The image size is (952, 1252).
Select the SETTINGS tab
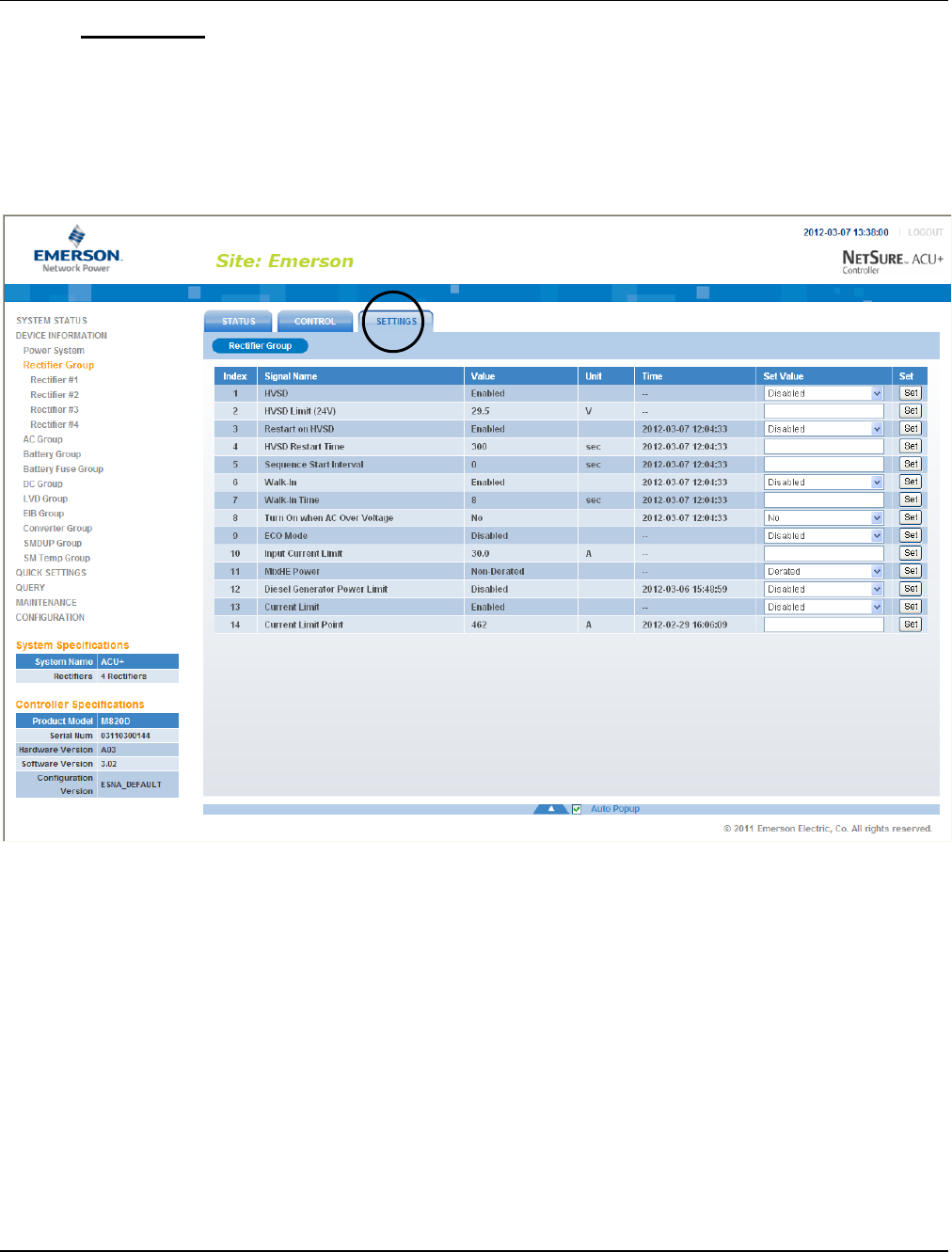pyautogui.click(x=396, y=322)
